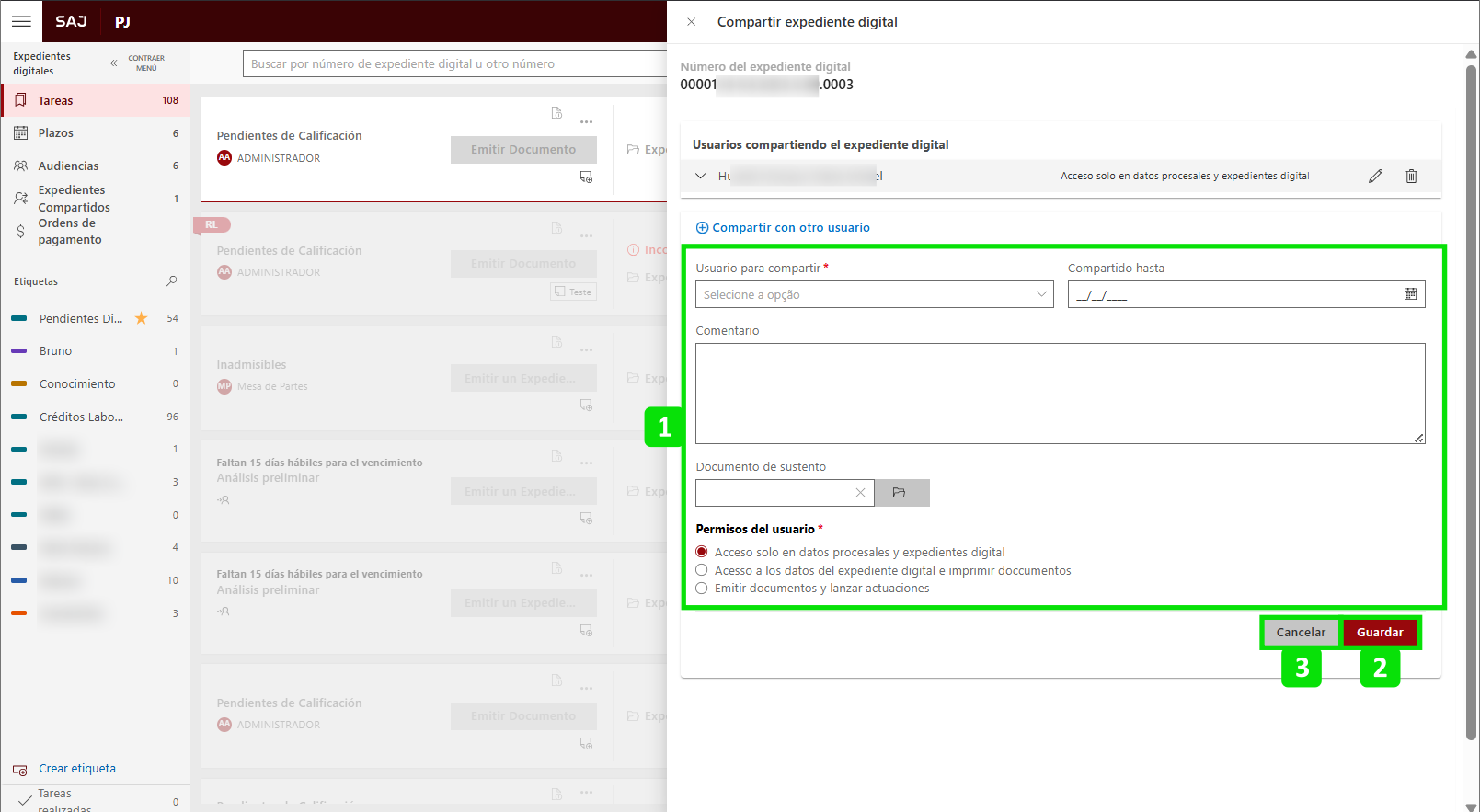Browse folder for Documento de sustento
Screen dimensions: 1480x812
pyautogui.click(x=901, y=493)
